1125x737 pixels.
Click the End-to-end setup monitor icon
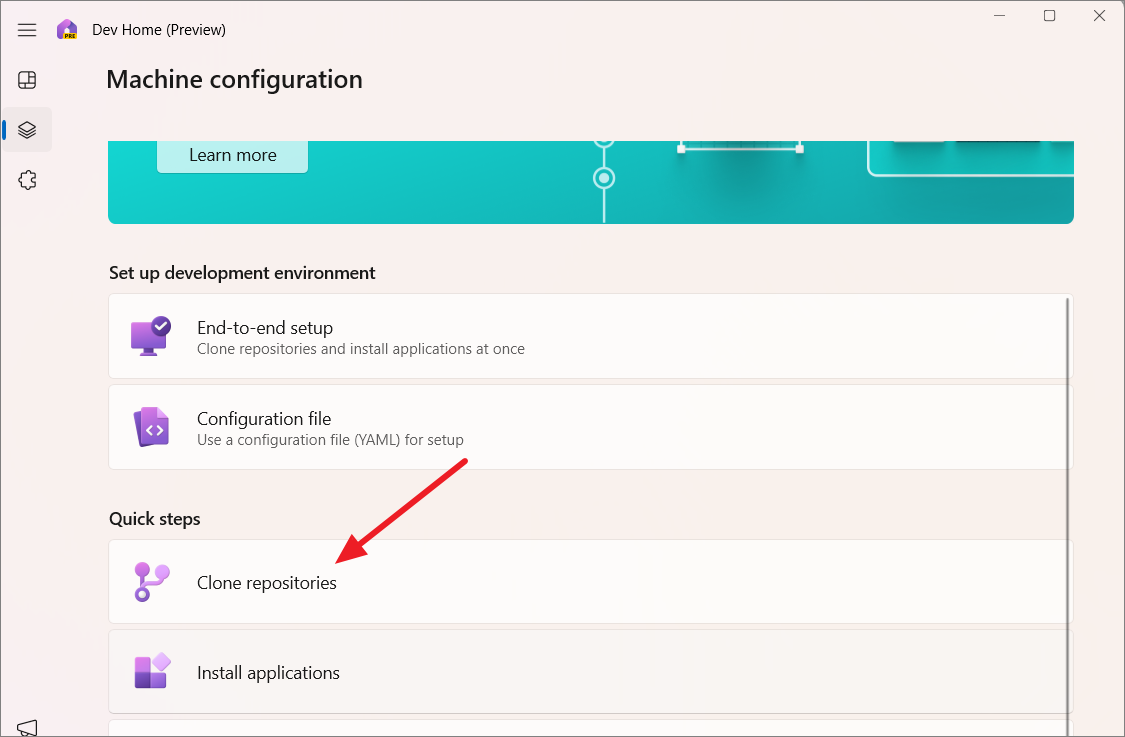[151, 336]
